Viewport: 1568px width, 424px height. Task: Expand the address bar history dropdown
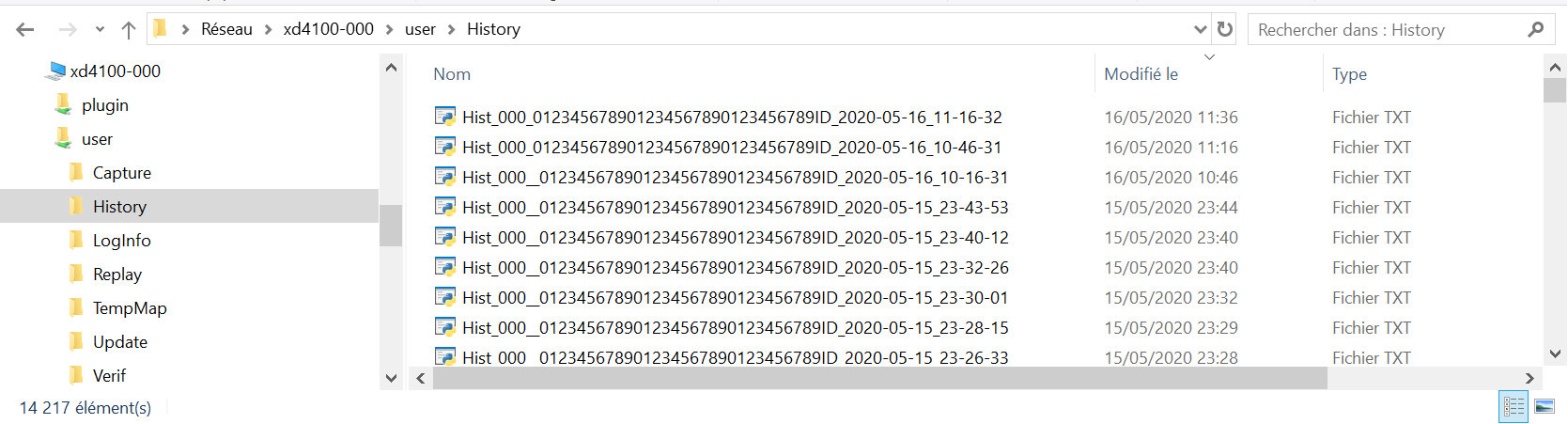click(1200, 29)
